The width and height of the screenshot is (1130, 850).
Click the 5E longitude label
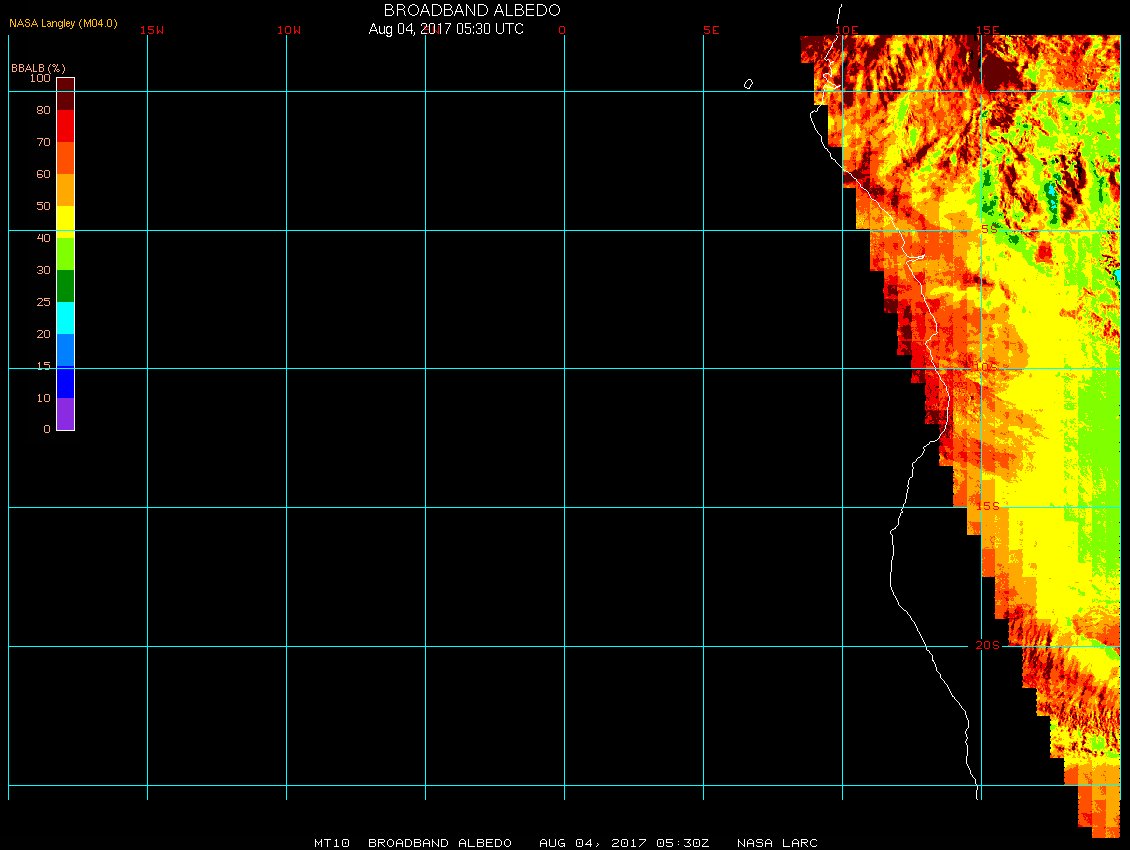point(711,30)
